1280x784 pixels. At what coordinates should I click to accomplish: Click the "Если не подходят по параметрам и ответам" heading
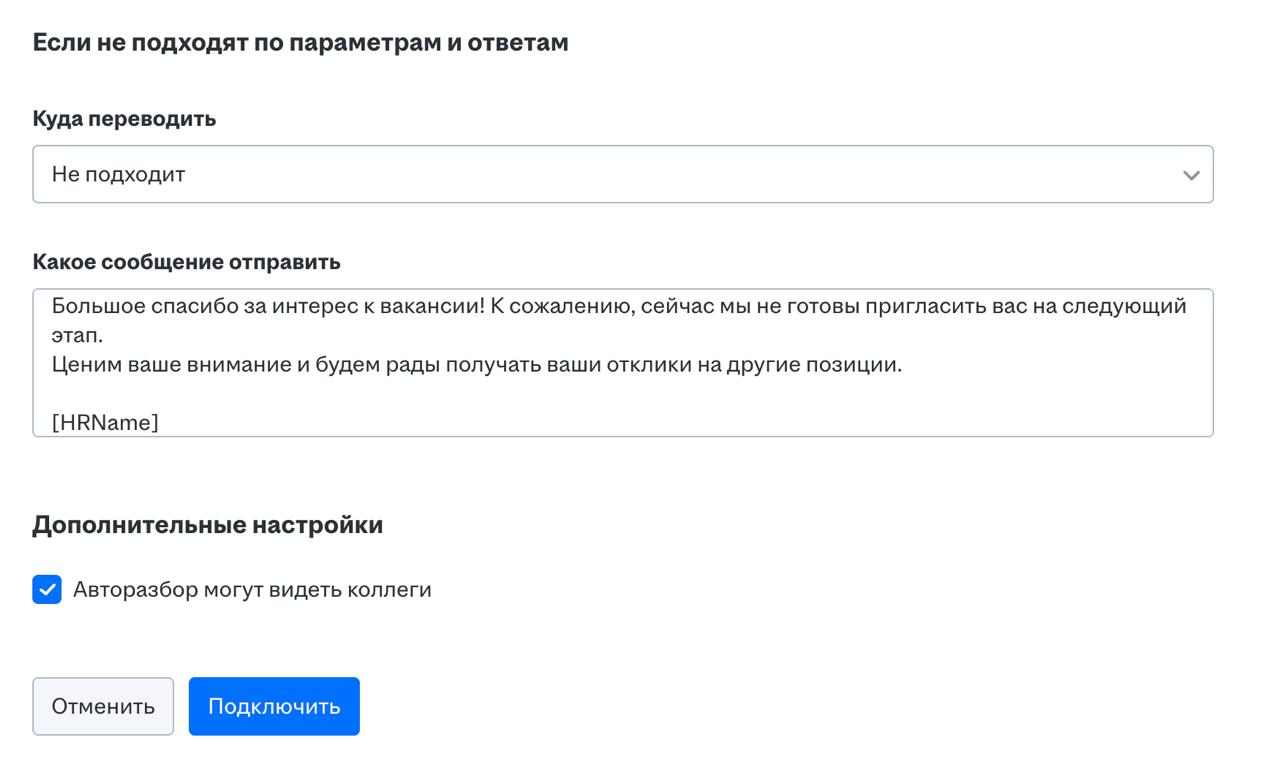click(x=300, y=42)
